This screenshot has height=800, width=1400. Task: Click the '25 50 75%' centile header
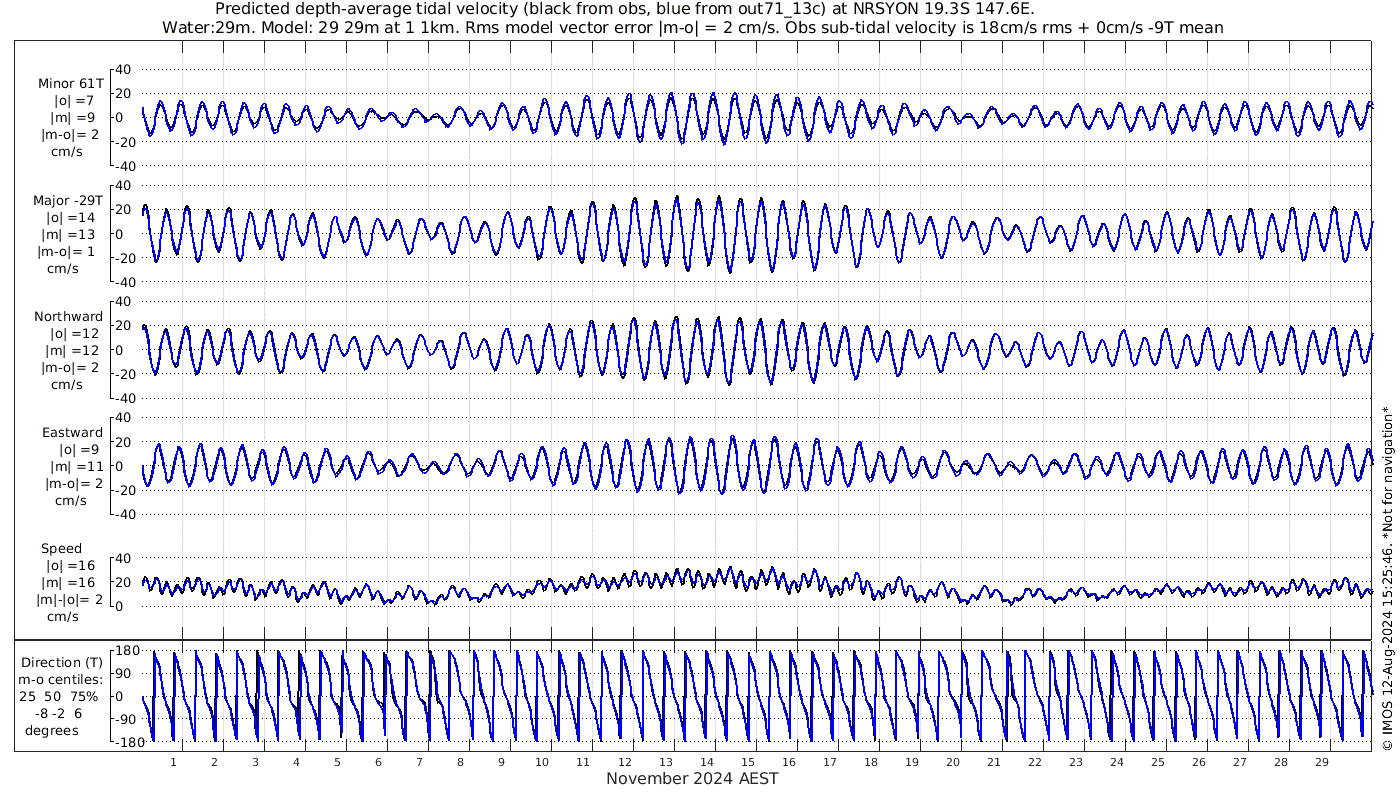coord(61,696)
